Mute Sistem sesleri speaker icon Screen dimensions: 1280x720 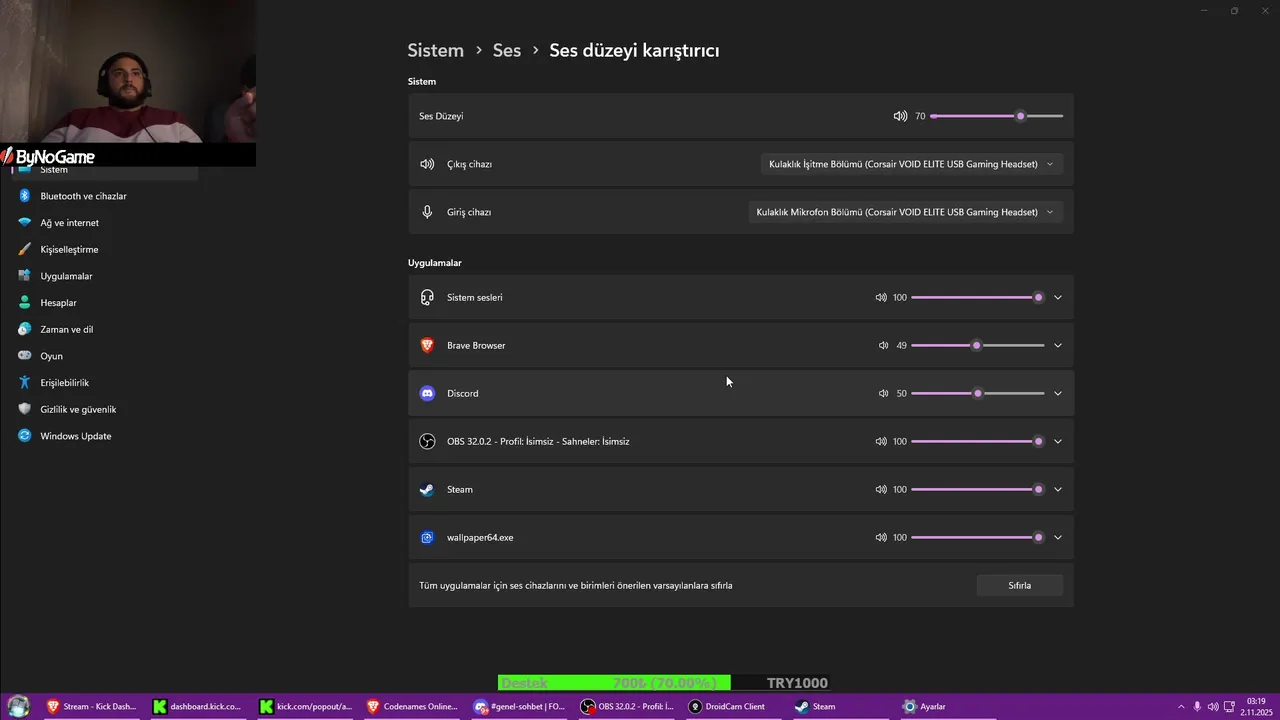click(881, 297)
